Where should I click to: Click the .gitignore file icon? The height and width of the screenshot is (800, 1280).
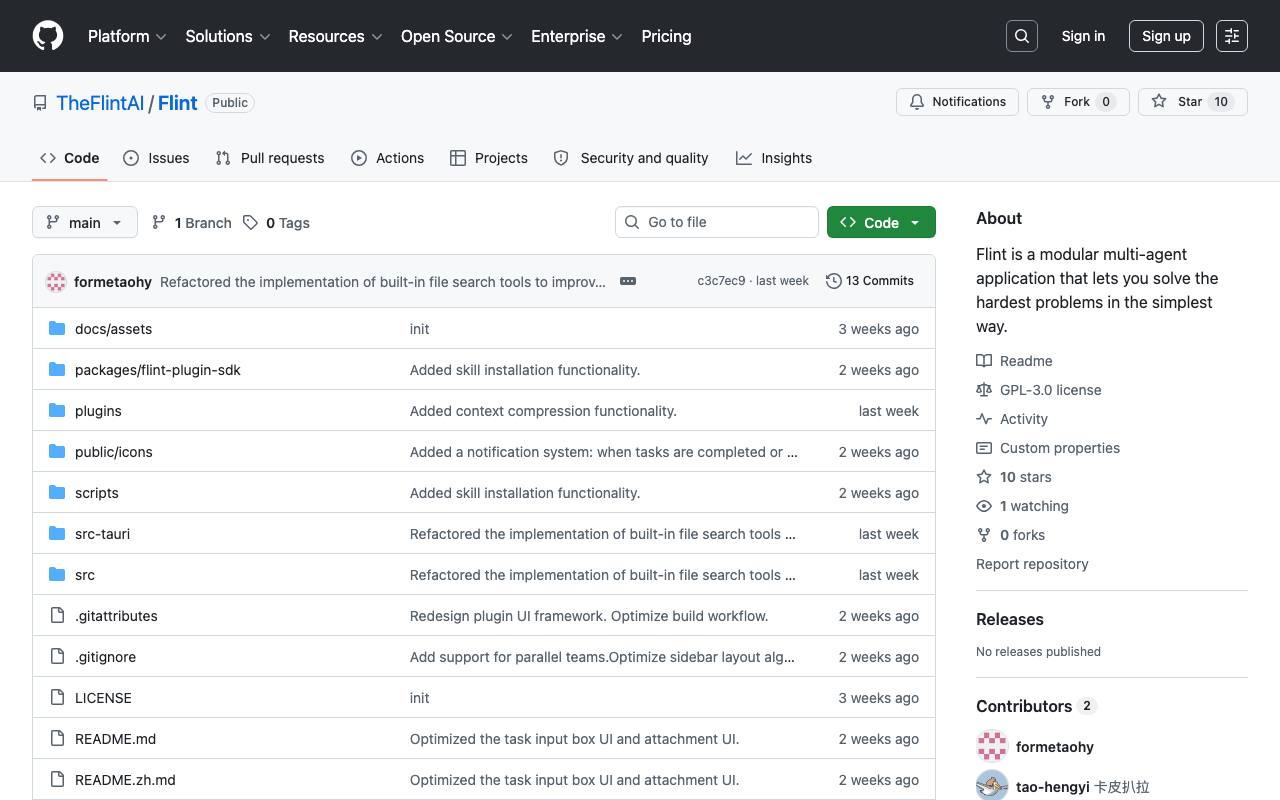click(57, 657)
